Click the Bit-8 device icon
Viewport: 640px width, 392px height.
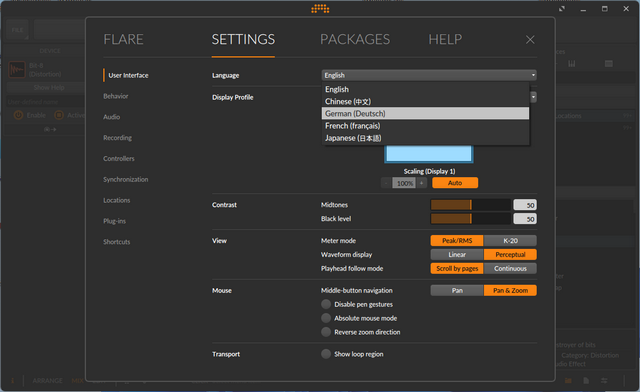click(x=17, y=70)
